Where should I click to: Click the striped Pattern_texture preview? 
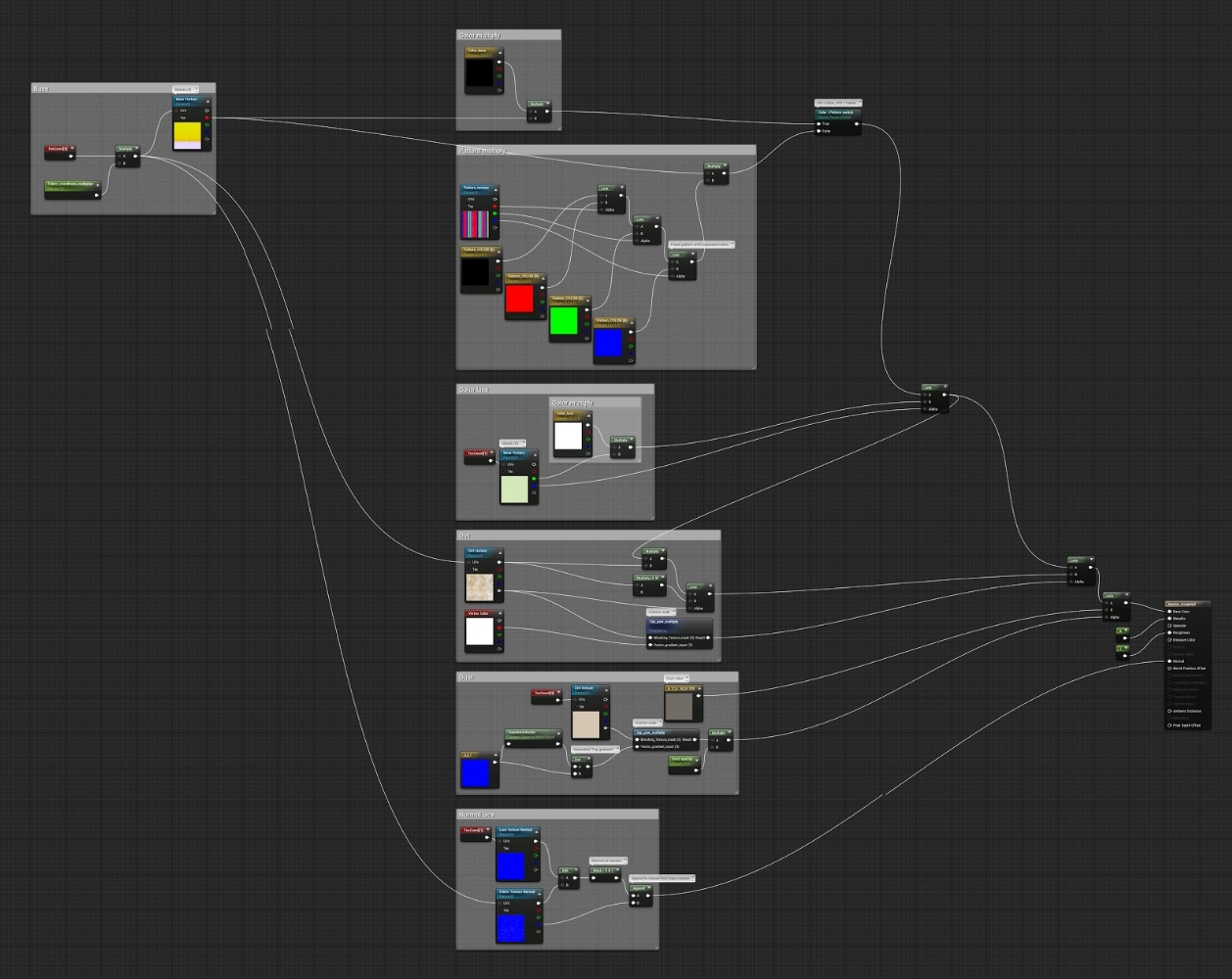click(x=475, y=224)
